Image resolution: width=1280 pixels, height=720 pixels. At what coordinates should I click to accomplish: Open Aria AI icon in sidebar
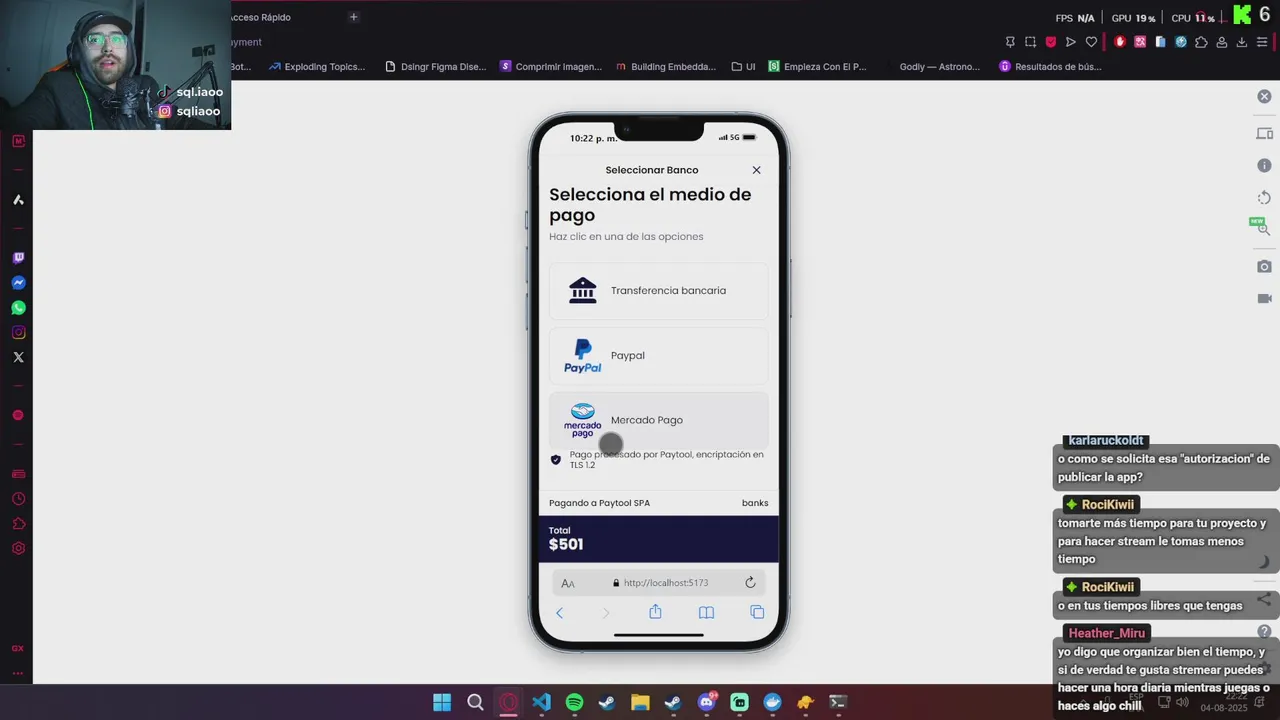click(x=18, y=200)
